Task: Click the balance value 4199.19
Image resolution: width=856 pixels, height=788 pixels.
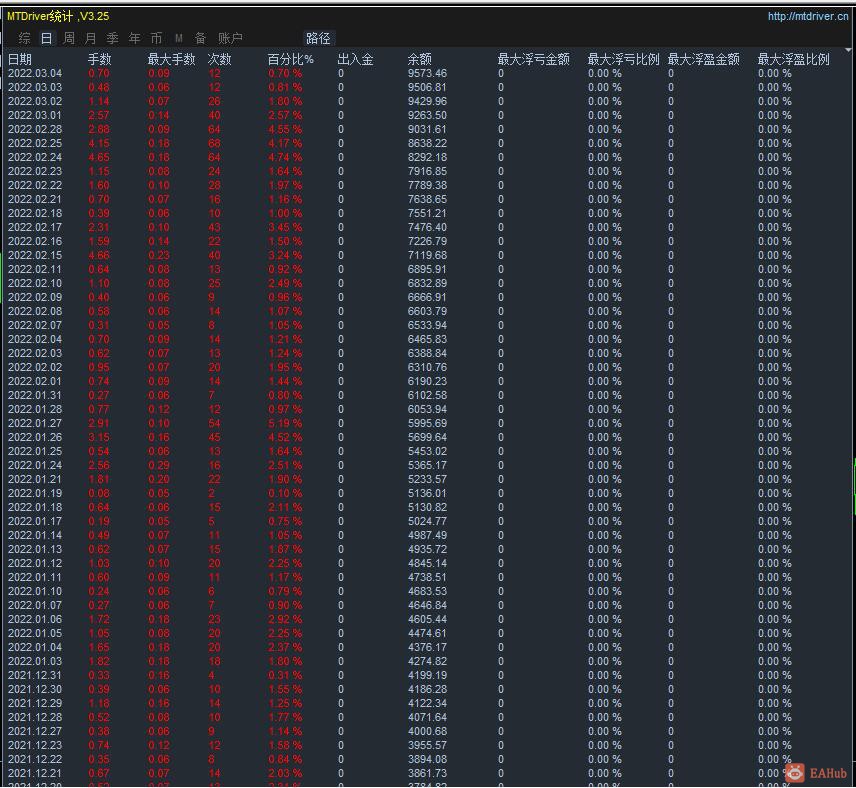Action: click(x=427, y=676)
